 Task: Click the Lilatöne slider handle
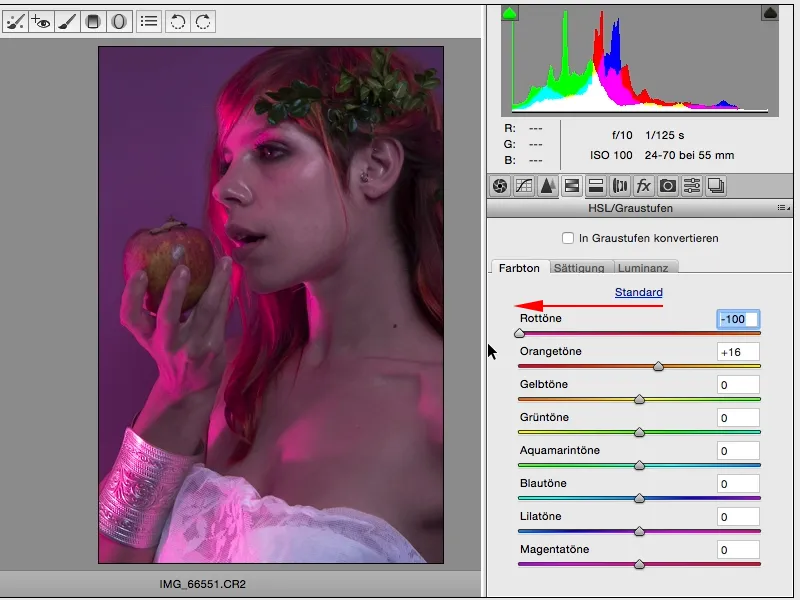click(x=639, y=532)
